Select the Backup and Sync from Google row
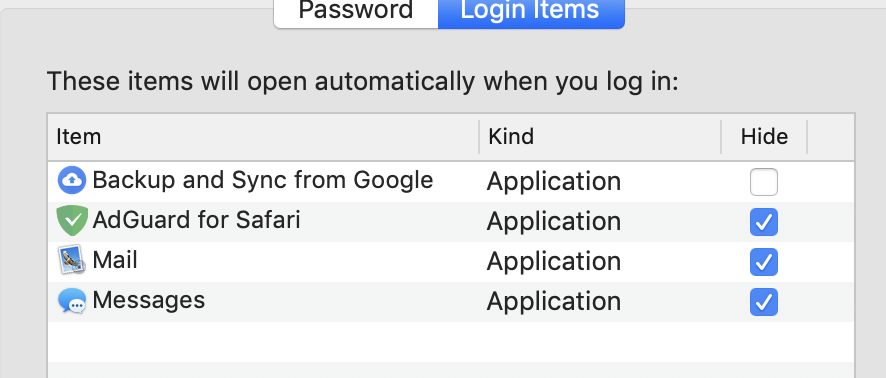Image resolution: width=886 pixels, height=378 pixels. (451, 182)
